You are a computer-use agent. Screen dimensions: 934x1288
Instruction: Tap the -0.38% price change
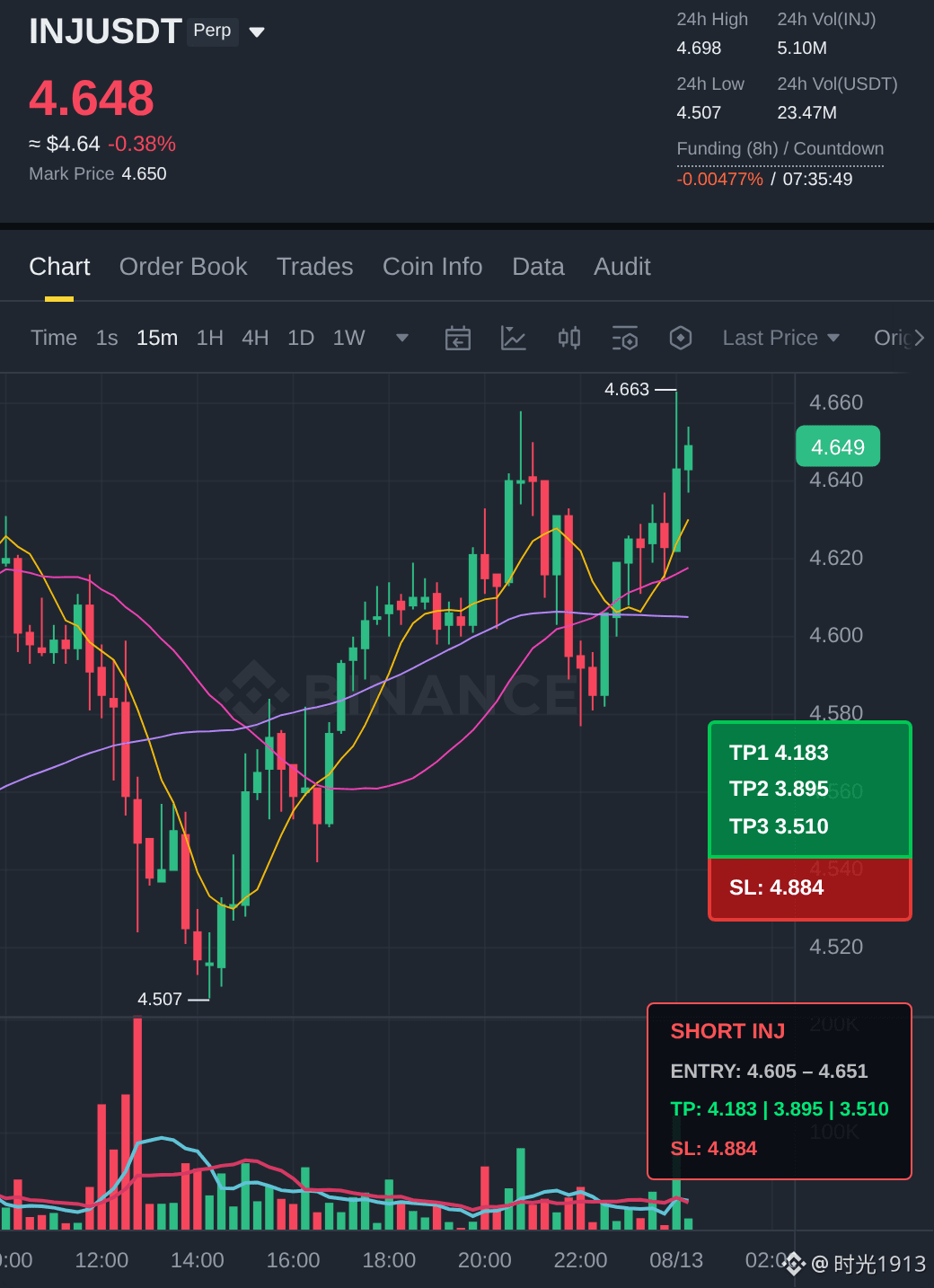[x=142, y=144]
